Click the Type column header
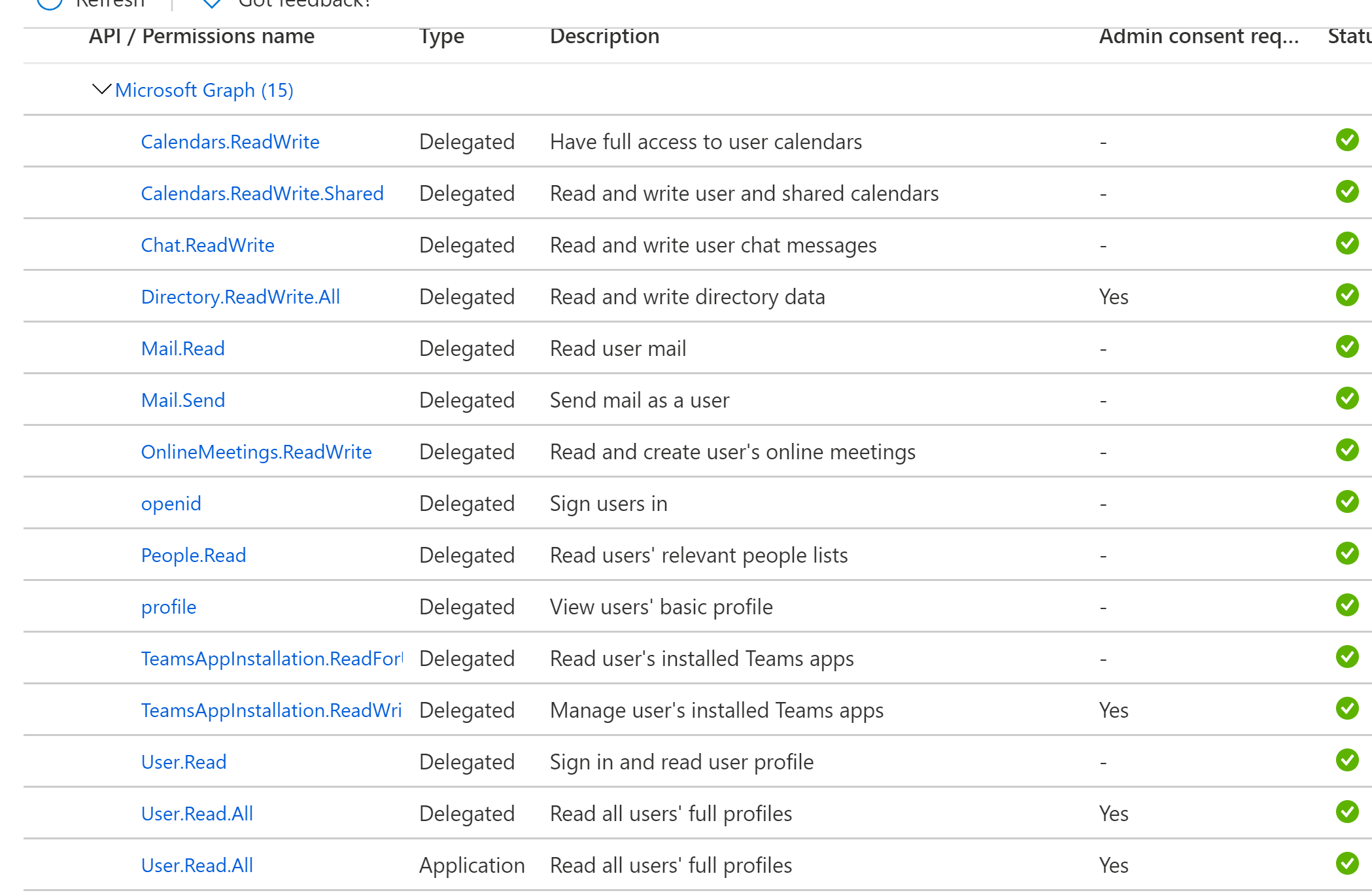1372x895 pixels. coord(441,37)
